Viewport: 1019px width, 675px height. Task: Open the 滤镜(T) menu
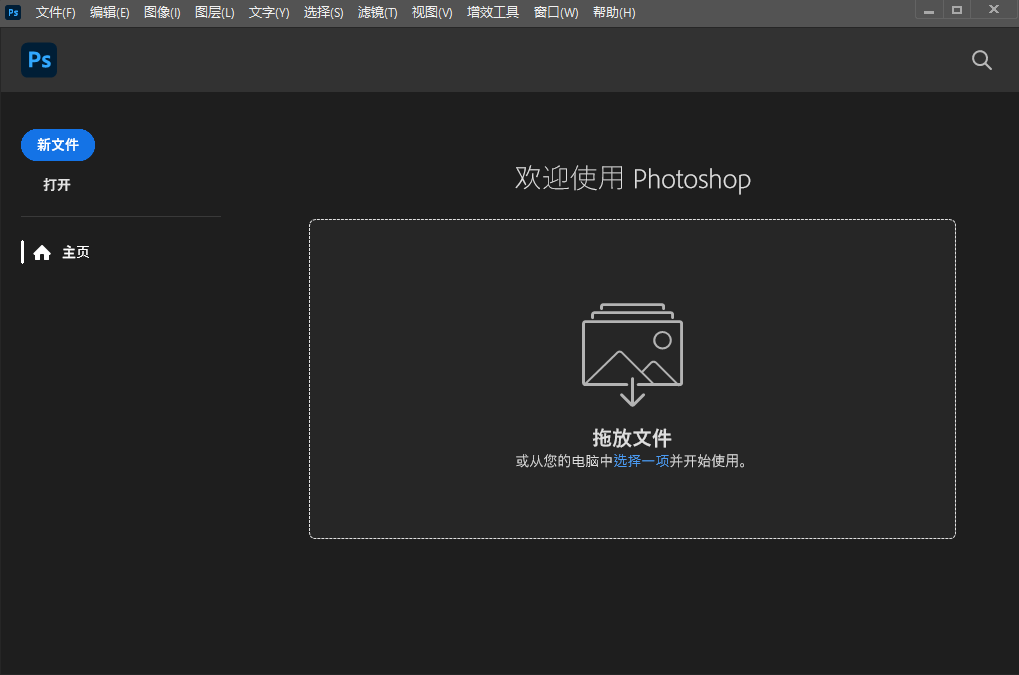coord(377,12)
